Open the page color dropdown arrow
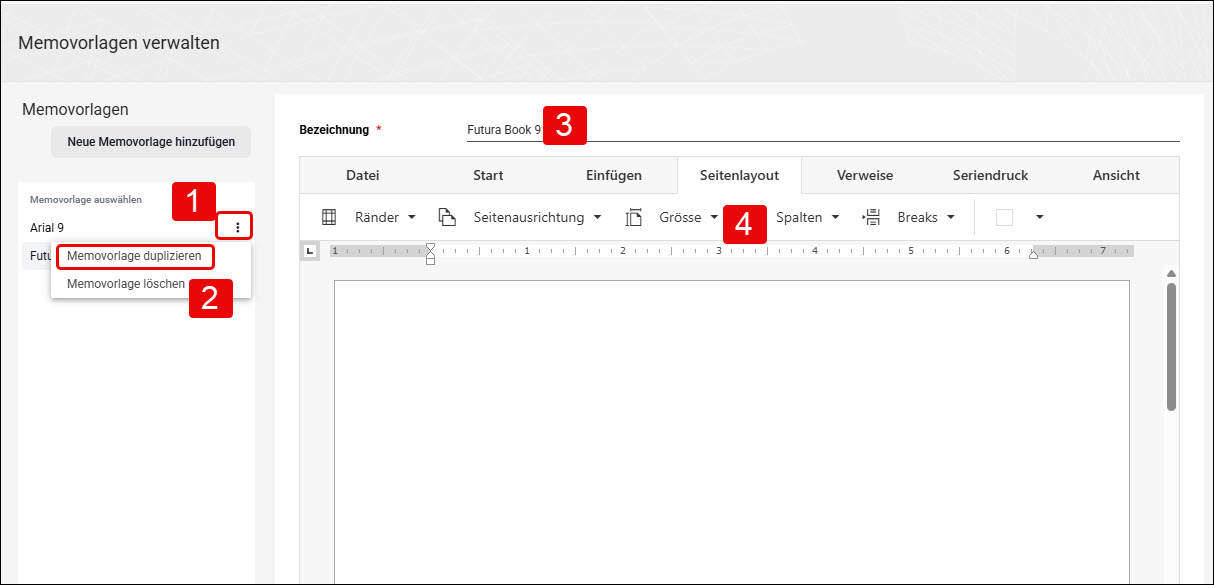The width and height of the screenshot is (1214, 585). (x=1039, y=217)
